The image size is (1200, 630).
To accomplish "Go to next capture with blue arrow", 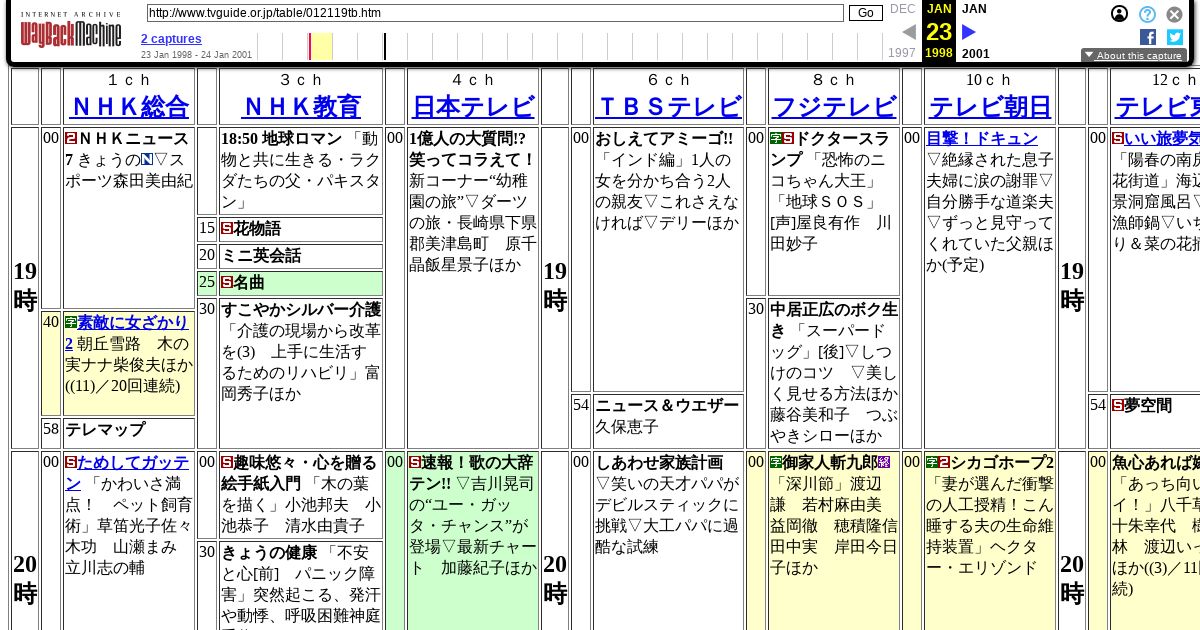I will coord(968,32).
